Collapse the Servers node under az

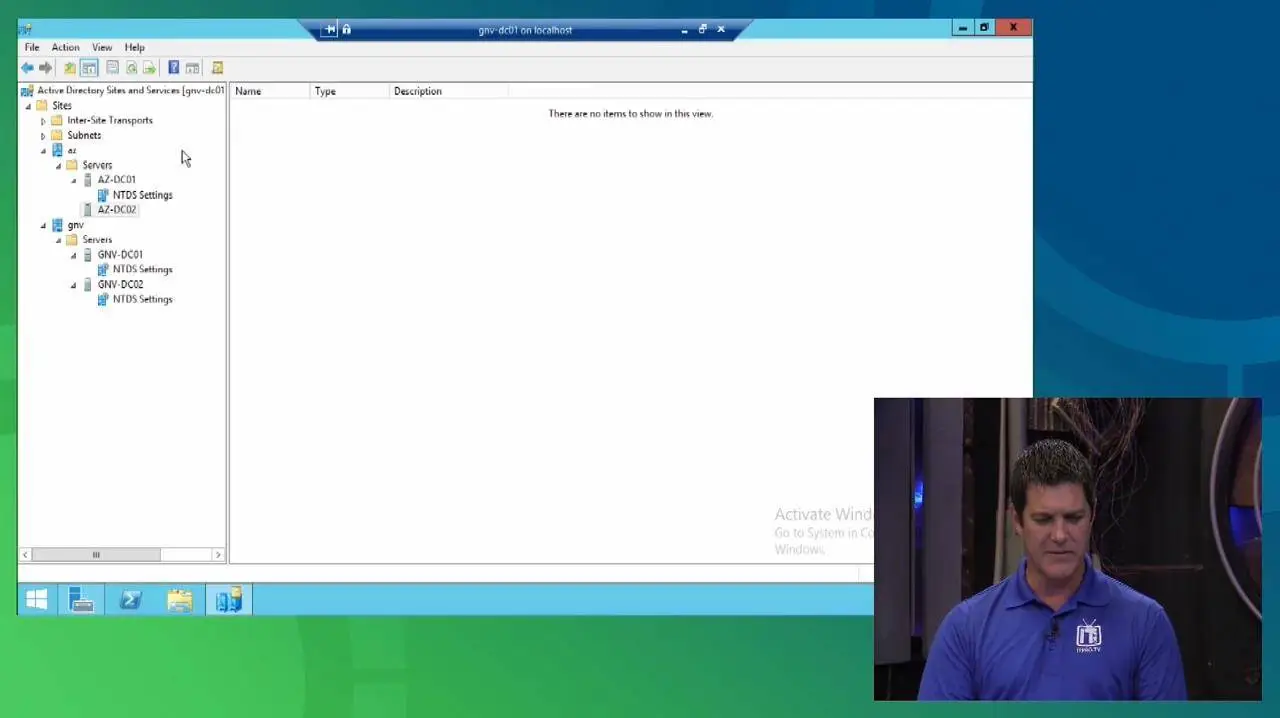click(x=58, y=166)
